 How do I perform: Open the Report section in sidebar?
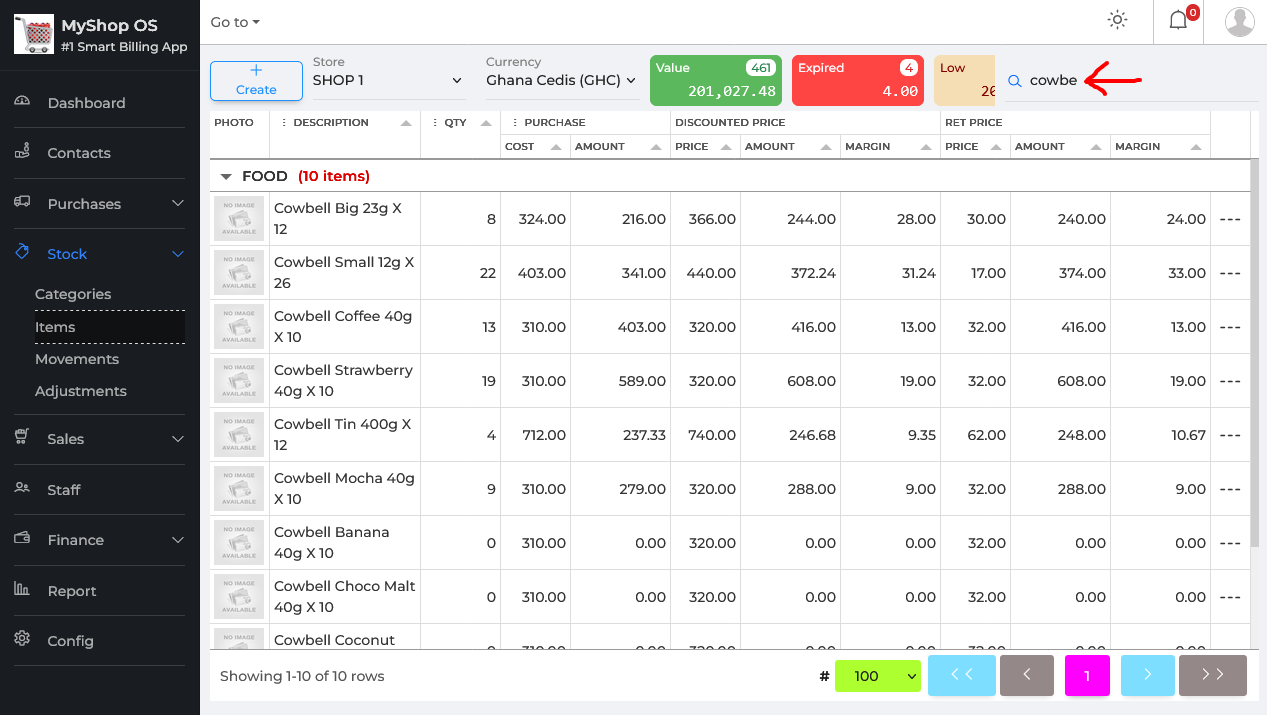pos(72,591)
